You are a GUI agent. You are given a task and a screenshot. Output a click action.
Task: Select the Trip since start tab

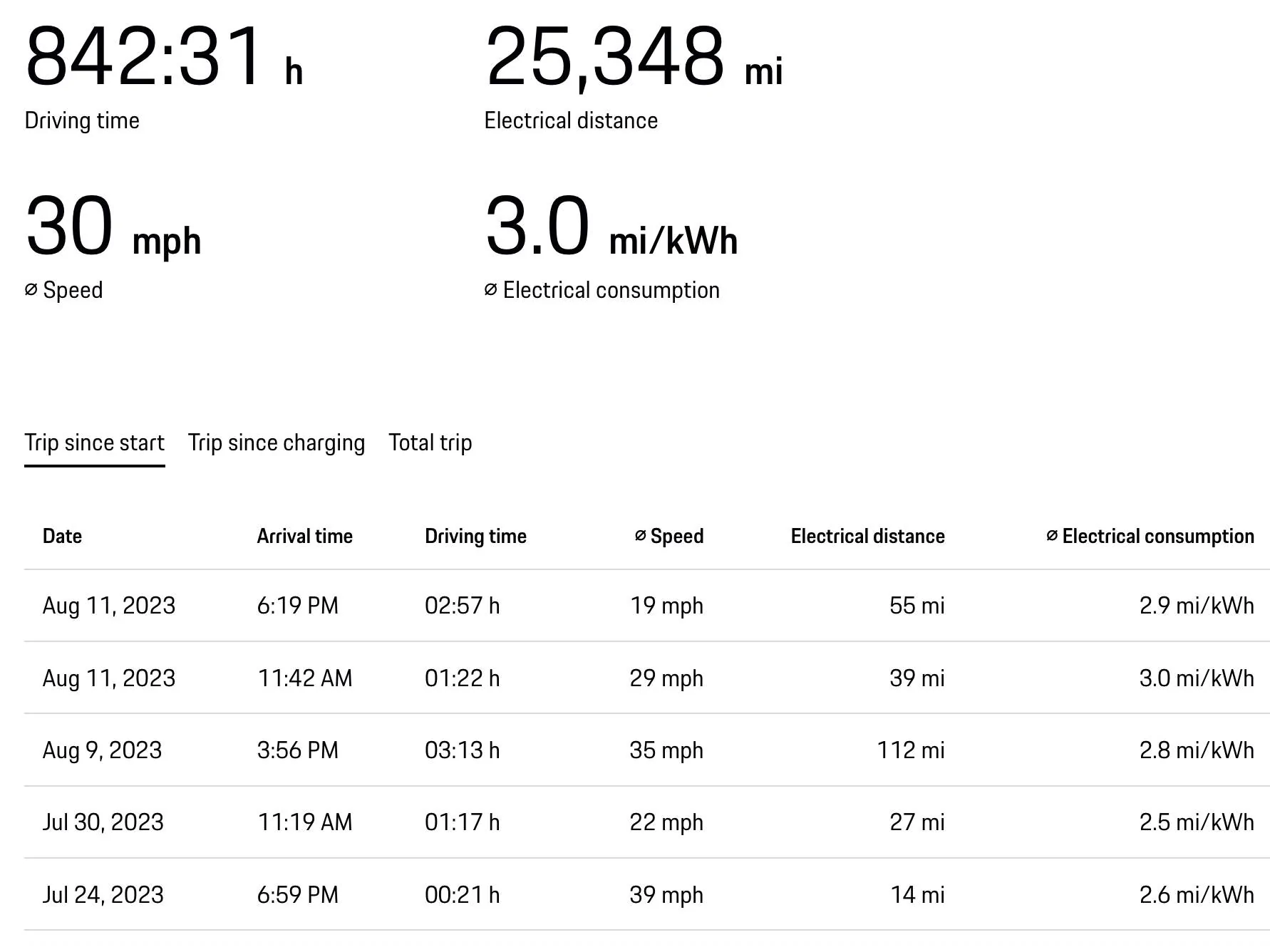pyautogui.click(x=95, y=443)
